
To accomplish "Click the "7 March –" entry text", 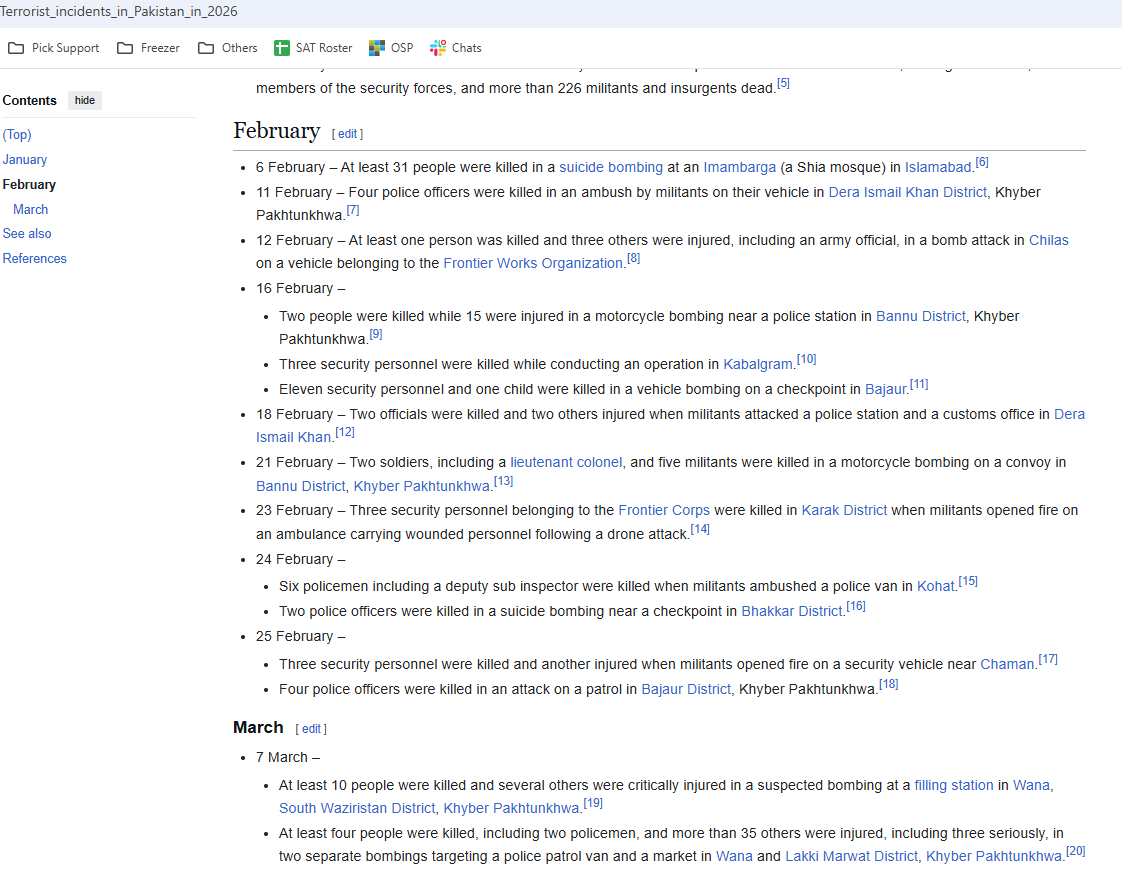I will point(288,758).
